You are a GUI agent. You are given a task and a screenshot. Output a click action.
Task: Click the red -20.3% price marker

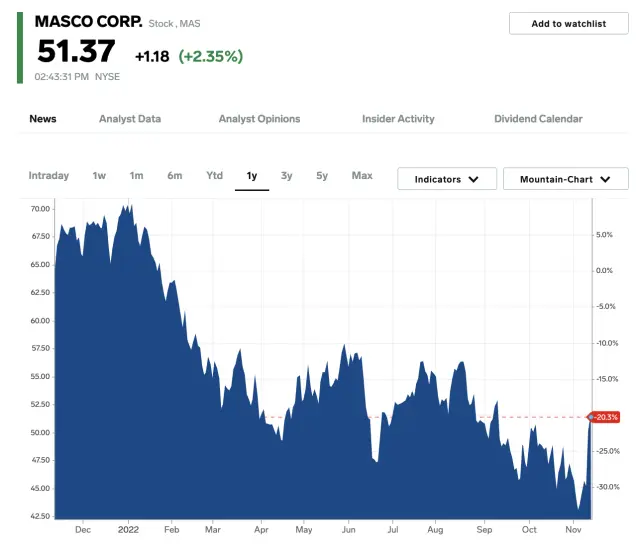click(x=606, y=417)
